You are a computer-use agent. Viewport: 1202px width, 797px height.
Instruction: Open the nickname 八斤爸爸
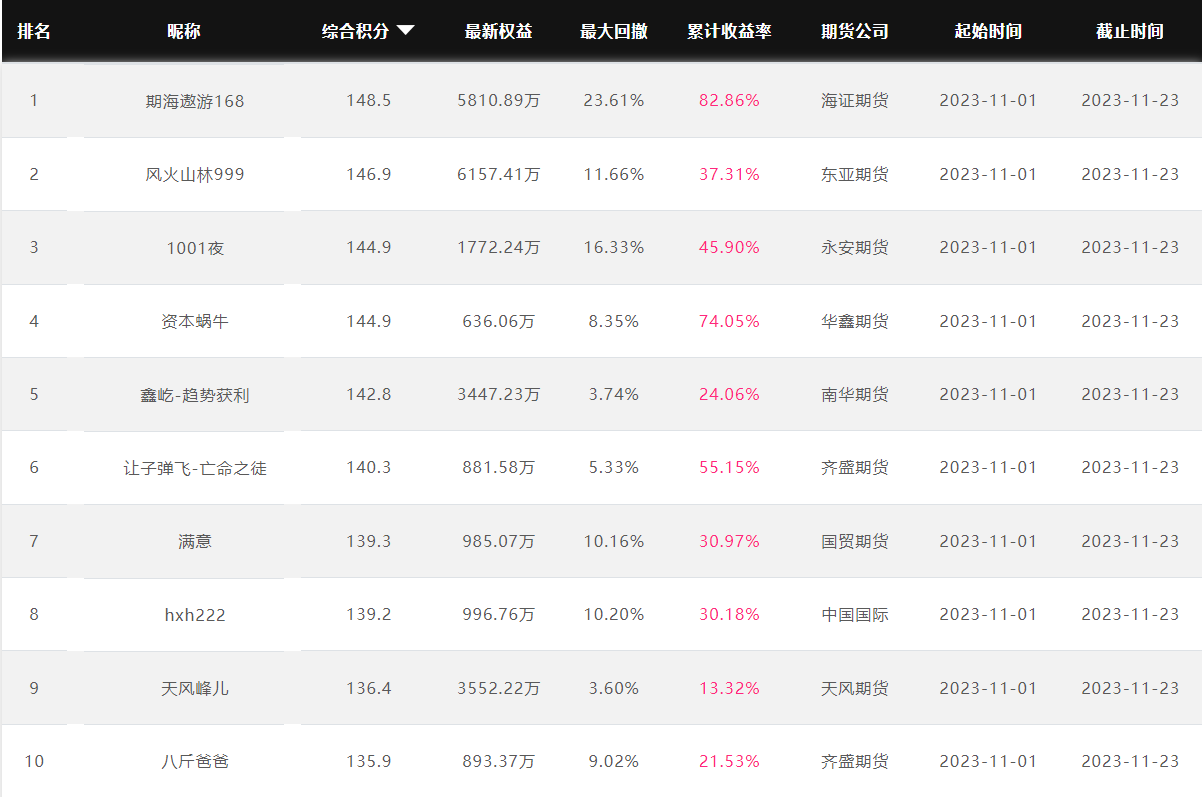click(x=194, y=762)
